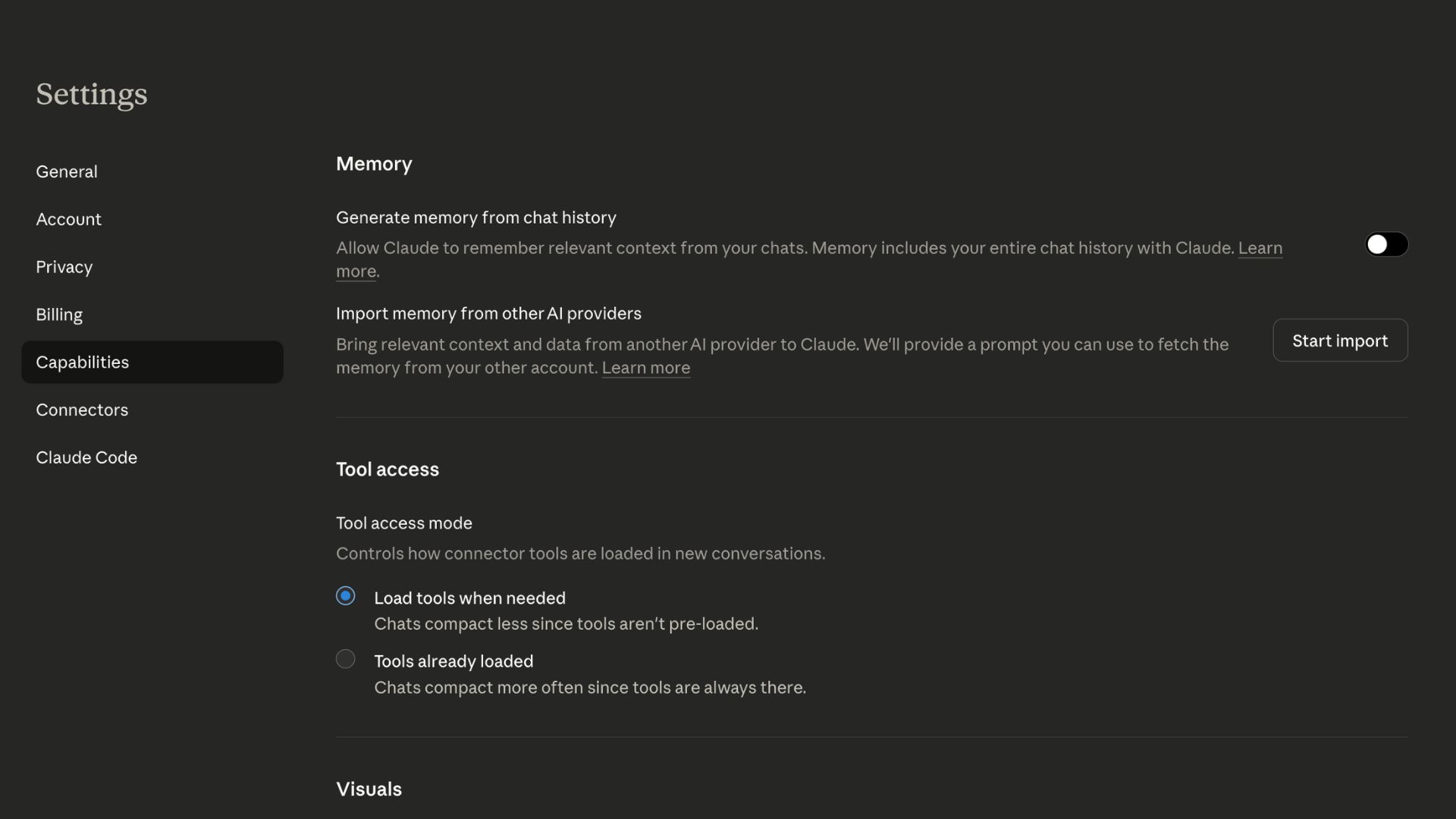Select Capabilities in the sidebar
This screenshot has height=819, width=1456.
point(82,362)
